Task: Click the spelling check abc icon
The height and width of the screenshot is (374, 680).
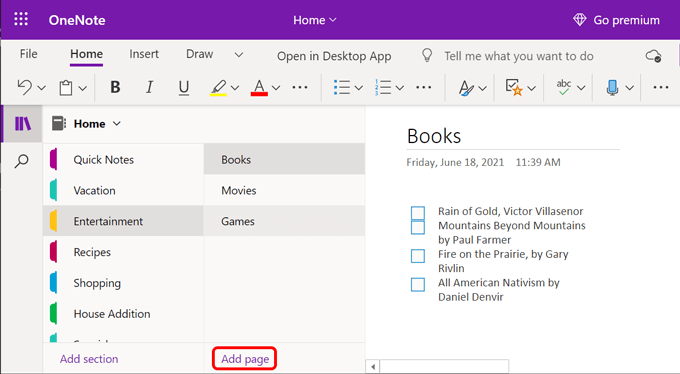Action: tap(564, 87)
